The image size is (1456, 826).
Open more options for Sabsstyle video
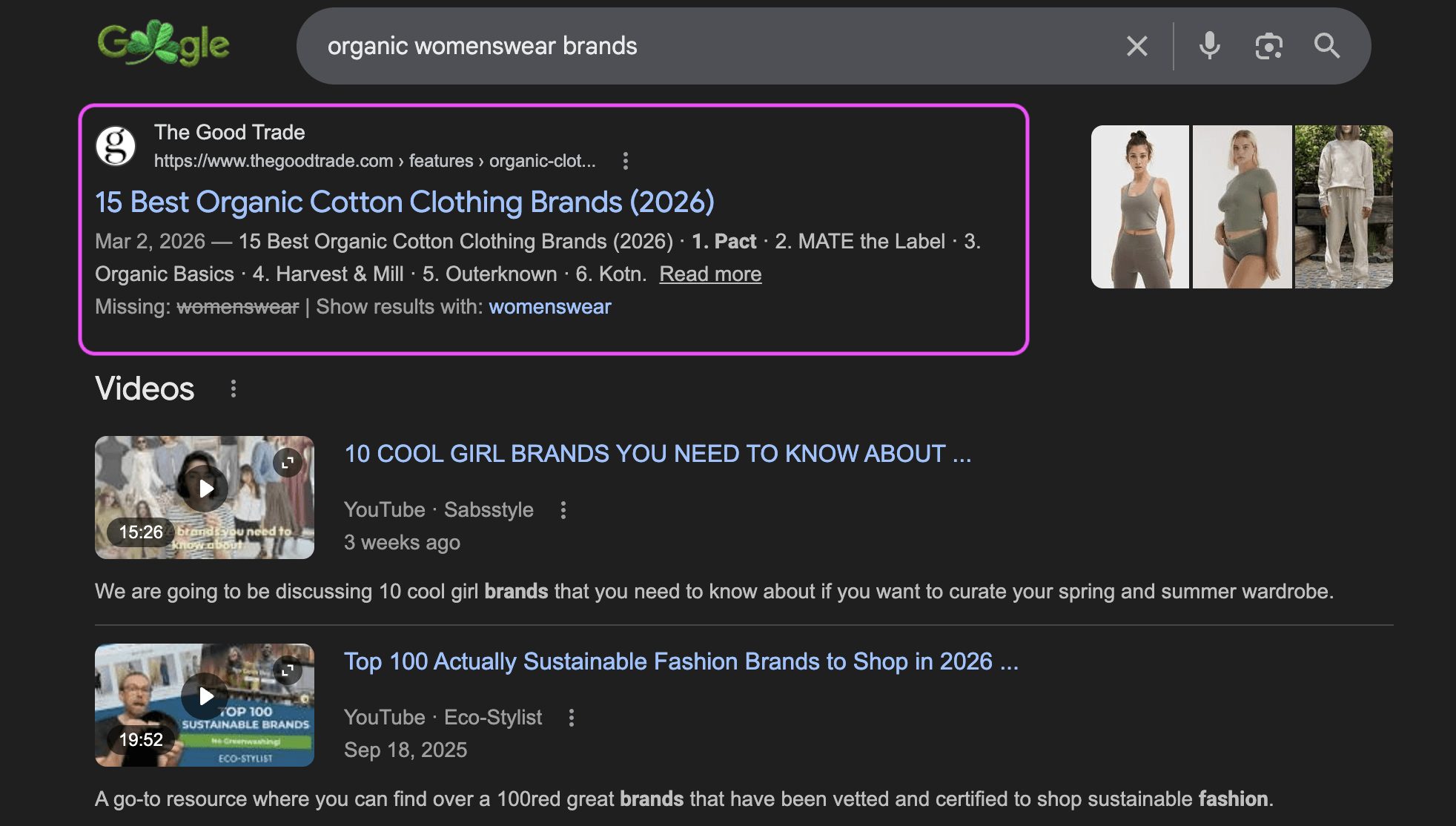tap(563, 510)
